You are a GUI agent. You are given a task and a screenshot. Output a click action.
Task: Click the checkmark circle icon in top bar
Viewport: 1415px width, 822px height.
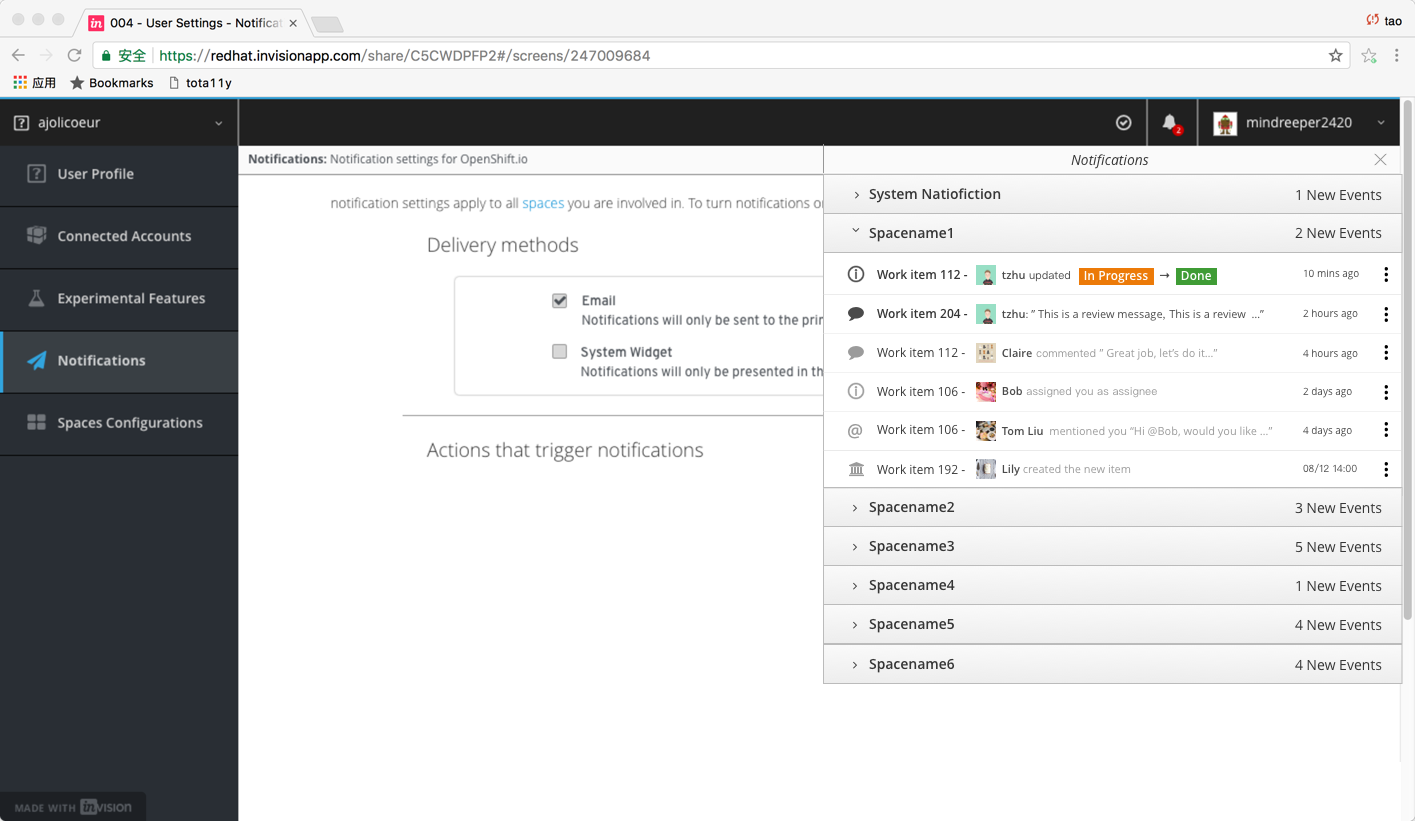[1123, 122]
